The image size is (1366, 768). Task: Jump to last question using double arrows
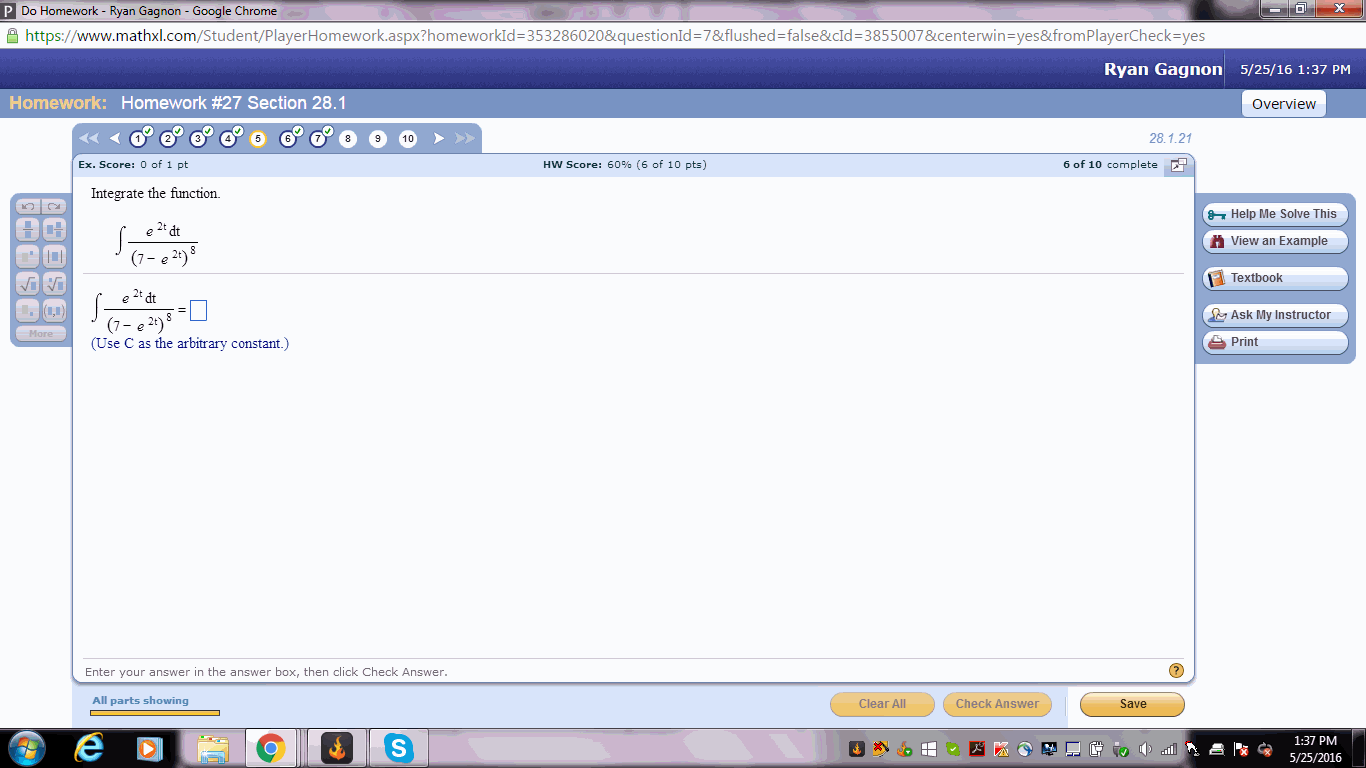463,139
